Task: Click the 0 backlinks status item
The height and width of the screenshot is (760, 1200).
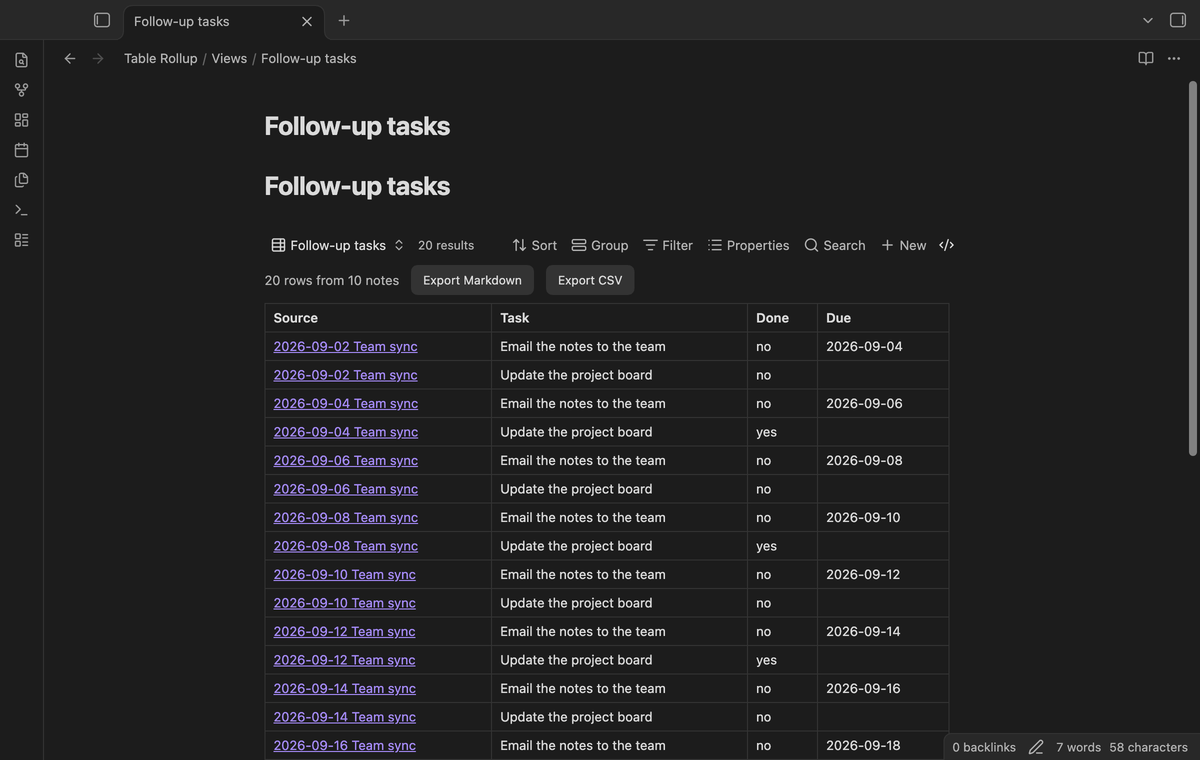Action: pos(984,747)
